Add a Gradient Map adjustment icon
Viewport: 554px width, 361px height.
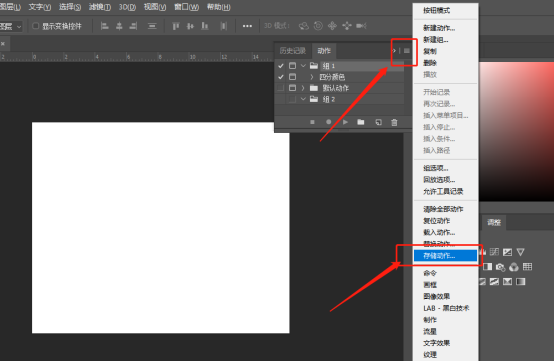pos(521,282)
